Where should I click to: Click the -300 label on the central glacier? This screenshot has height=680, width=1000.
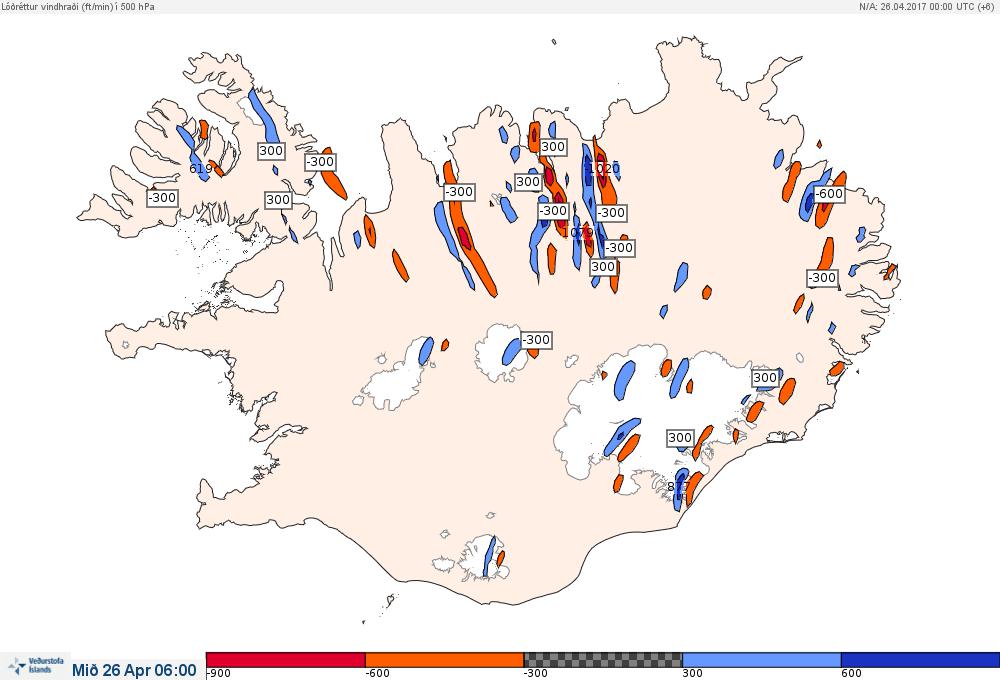pyautogui.click(x=536, y=339)
